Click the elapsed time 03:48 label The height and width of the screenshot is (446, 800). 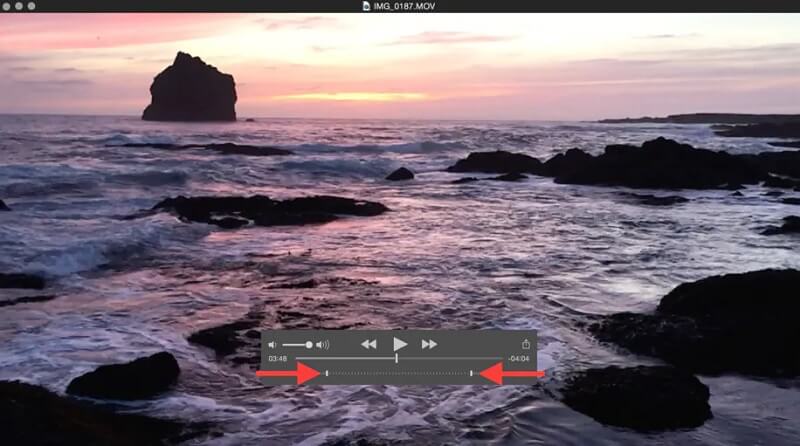coord(277,359)
